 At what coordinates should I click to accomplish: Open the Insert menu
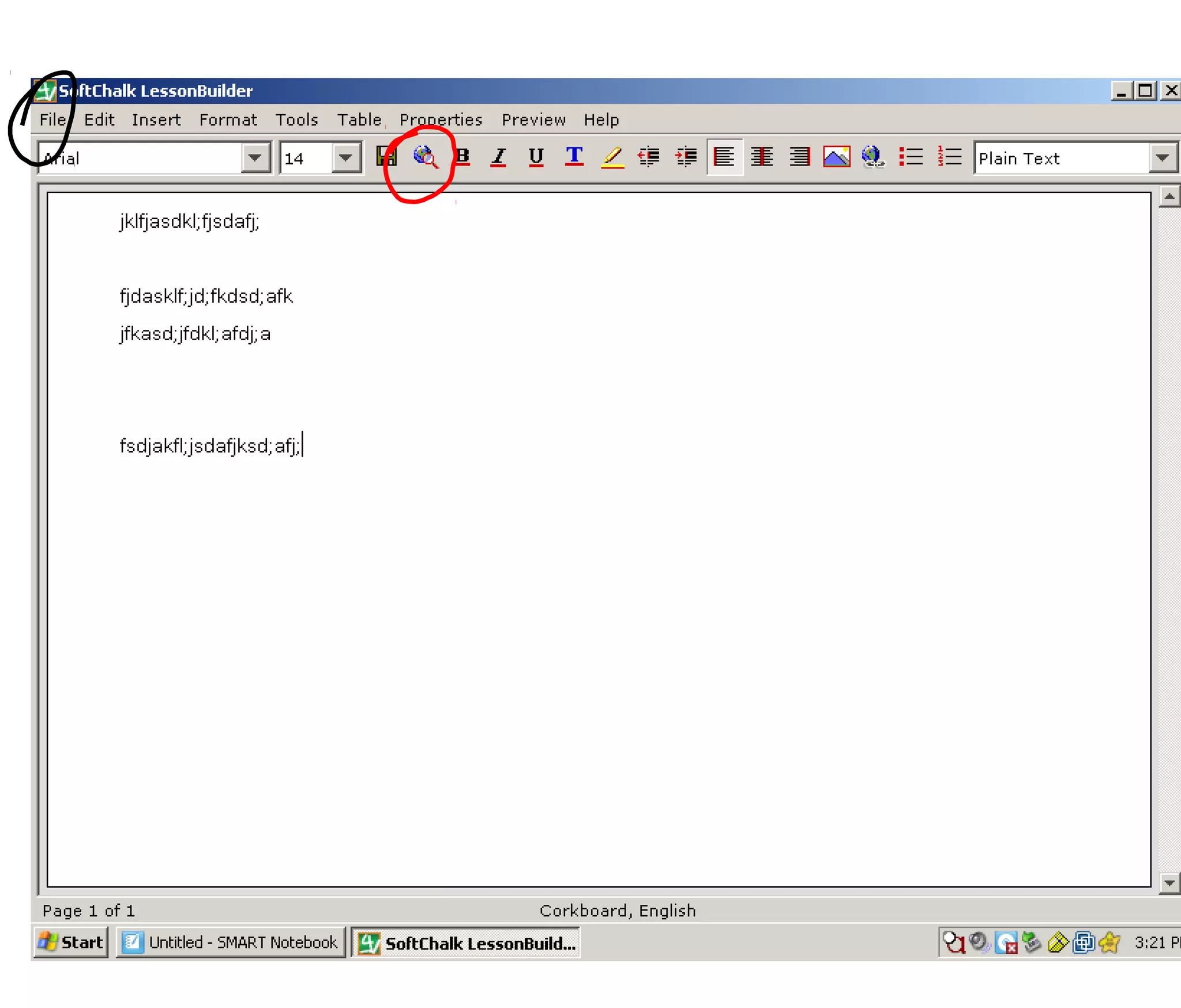click(156, 120)
